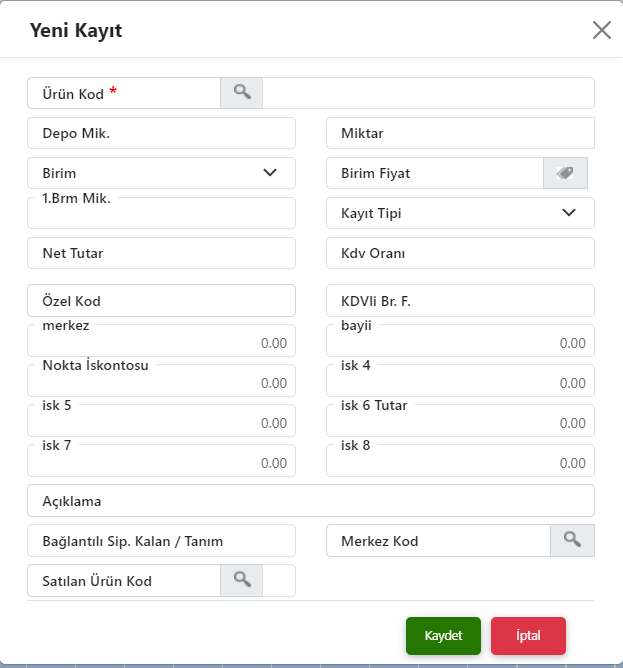Focus the Miktar input field
623x668 pixels.
(460, 133)
